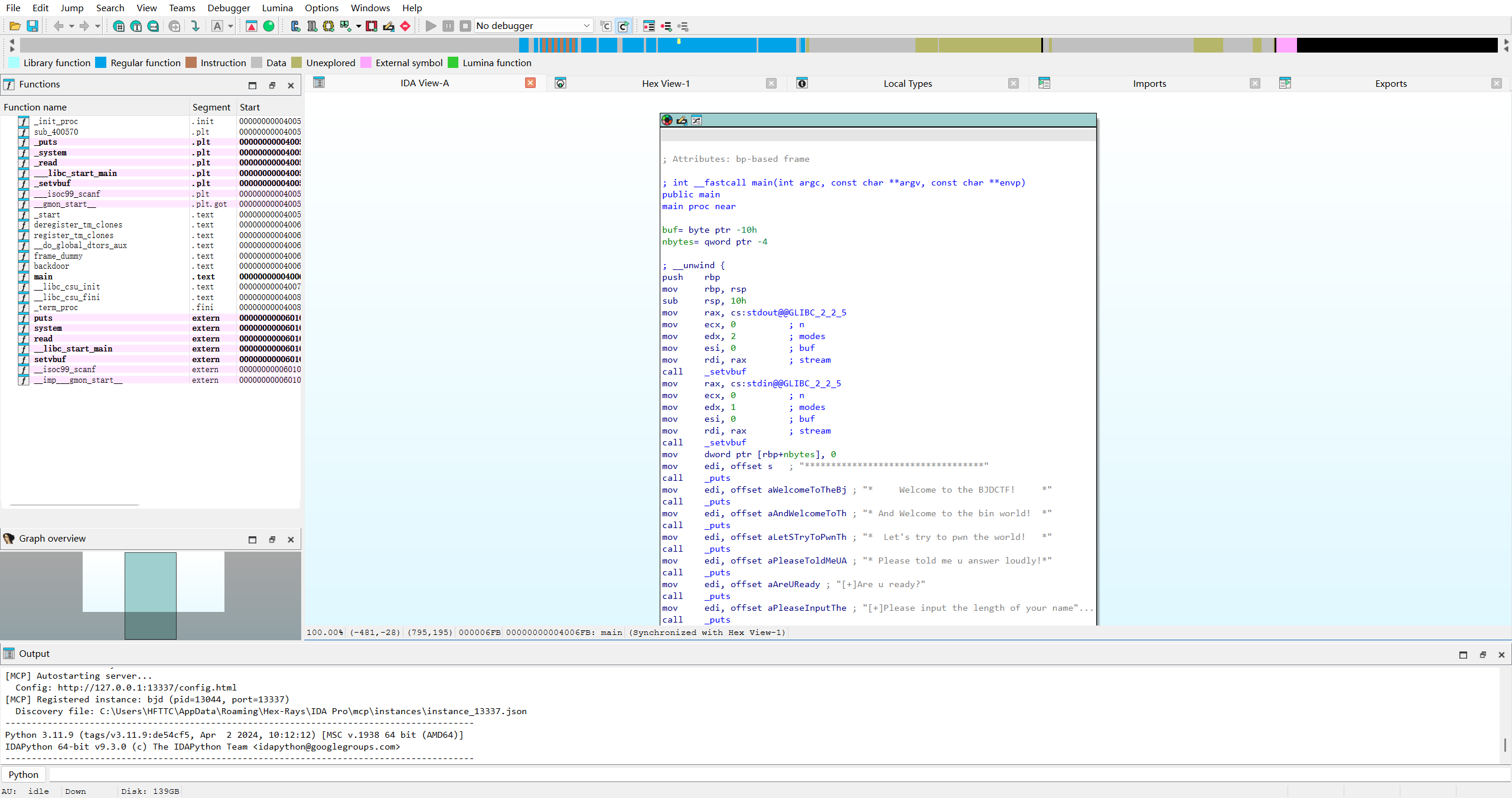This screenshot has width=1512, height=798.
Task: Select the __libc_csu_init function row
Action: 151,286
